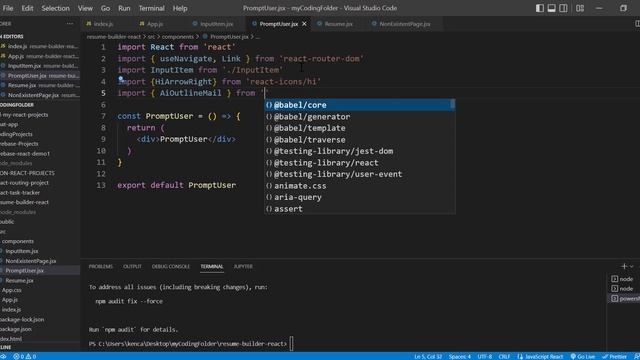Screen dimensions: 640x360
Task: Toggle primary side bar layout icon
Action: pos(540,8)
